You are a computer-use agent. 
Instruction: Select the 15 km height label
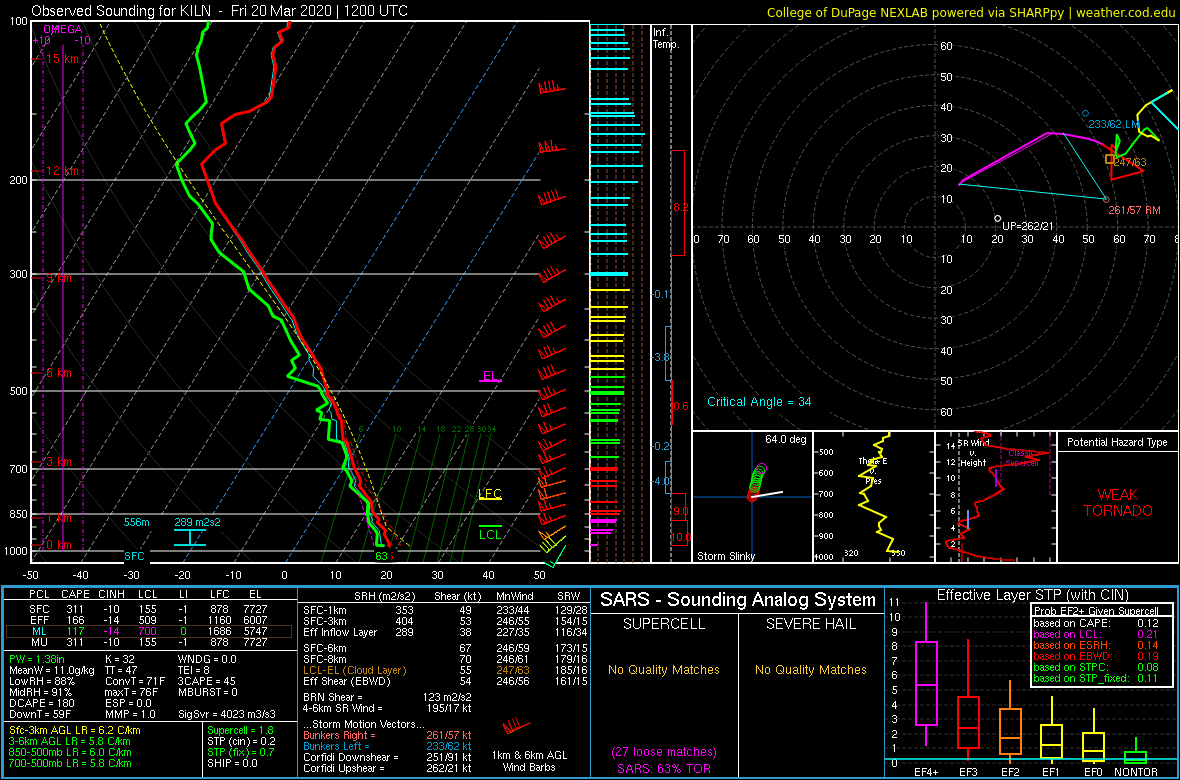pos(62,59)
